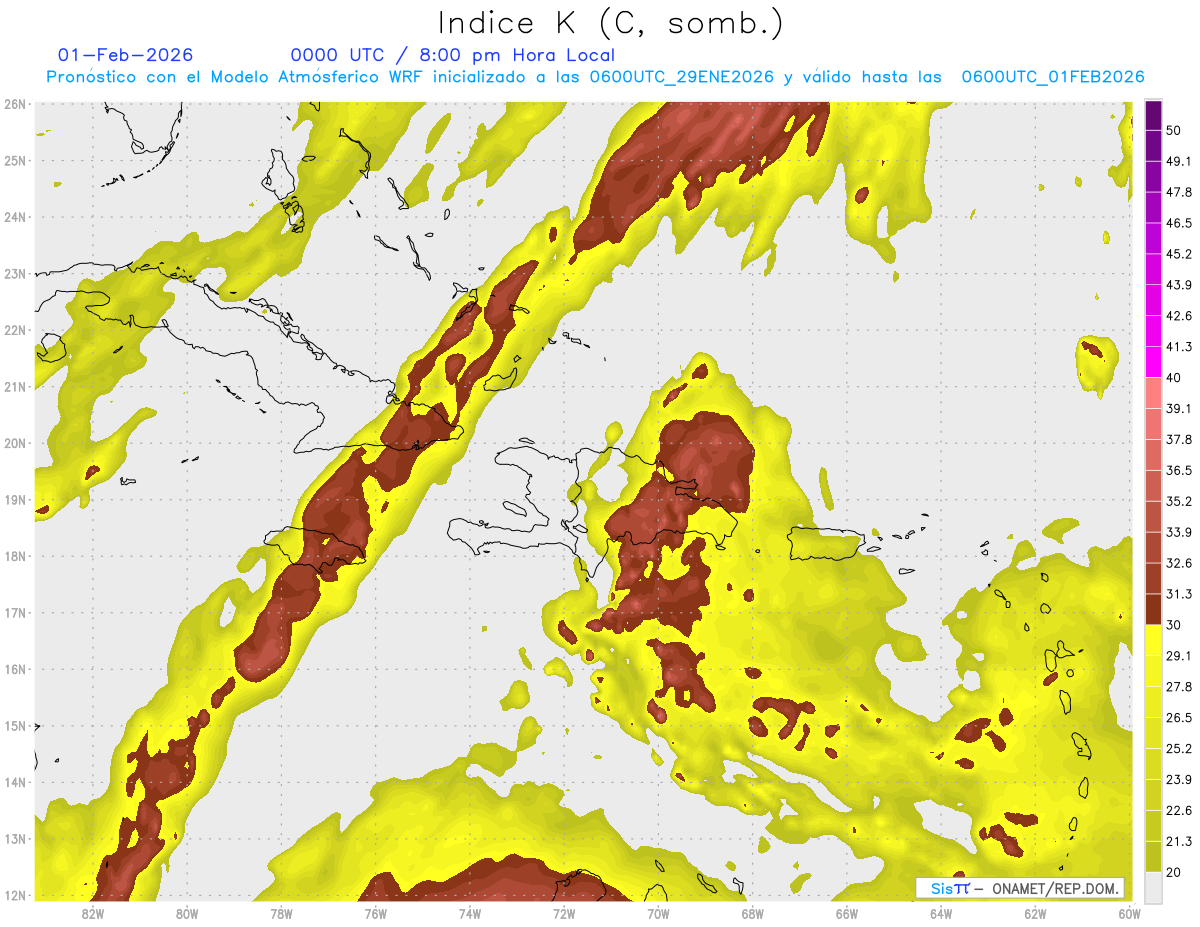Click the color bar value '46.5'
This screenshot has height=927, width=1200.
coord(1179,223)
